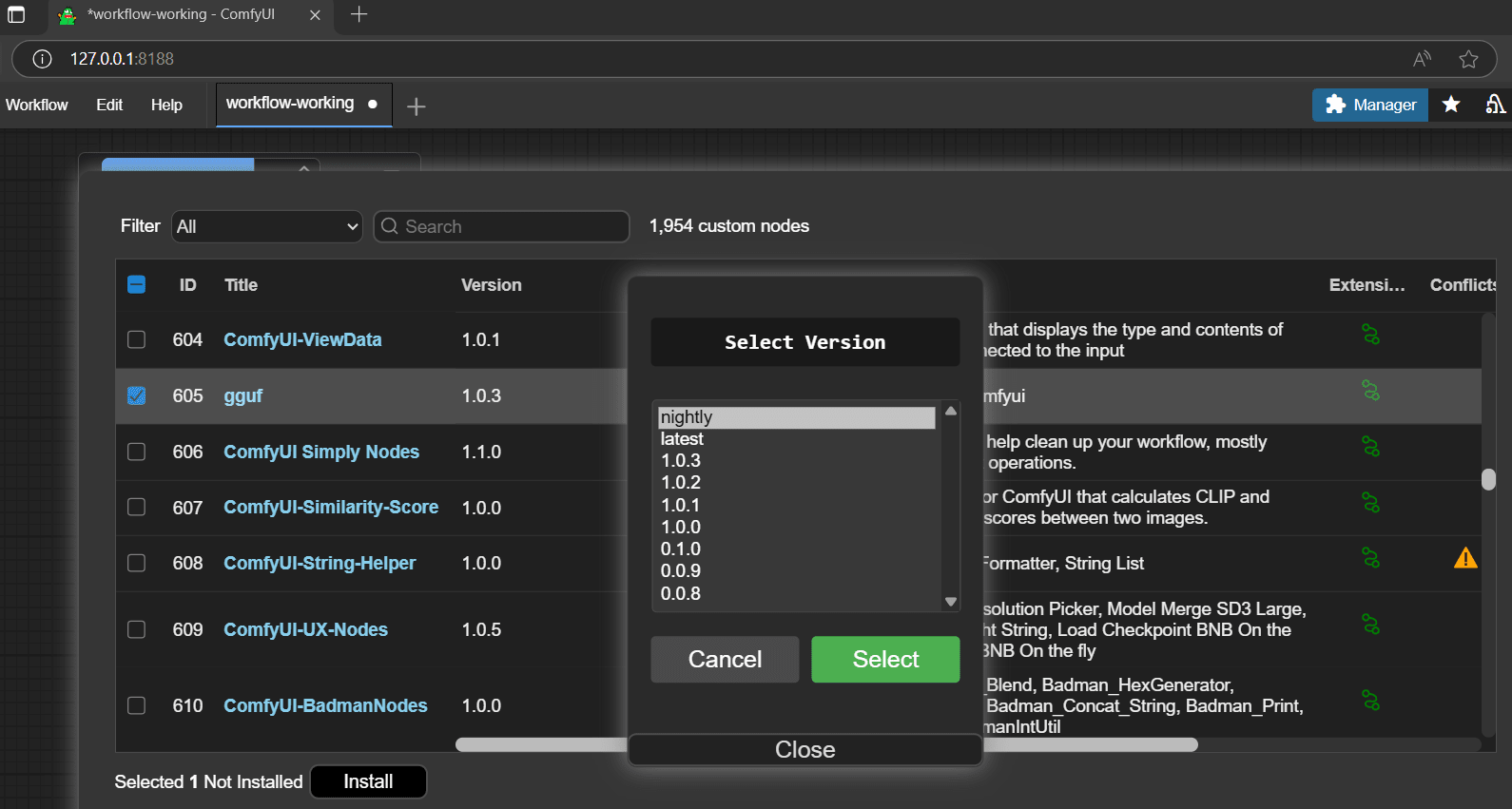1512x809 pixels.
Task: Open the ComfyUI-BadmanNodes title link
Action: (x=325, y=705)
